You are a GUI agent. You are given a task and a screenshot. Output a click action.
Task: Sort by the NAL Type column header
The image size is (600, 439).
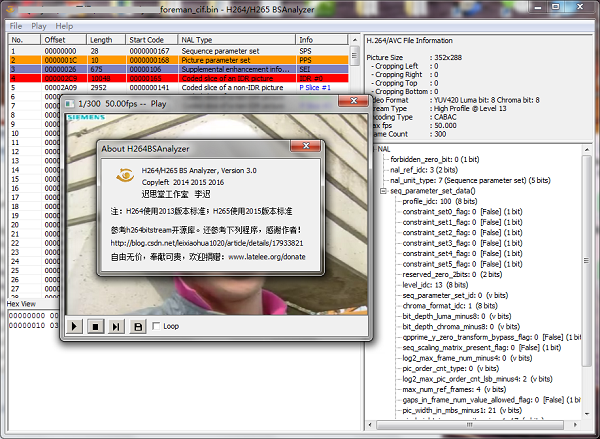(237, 40)
